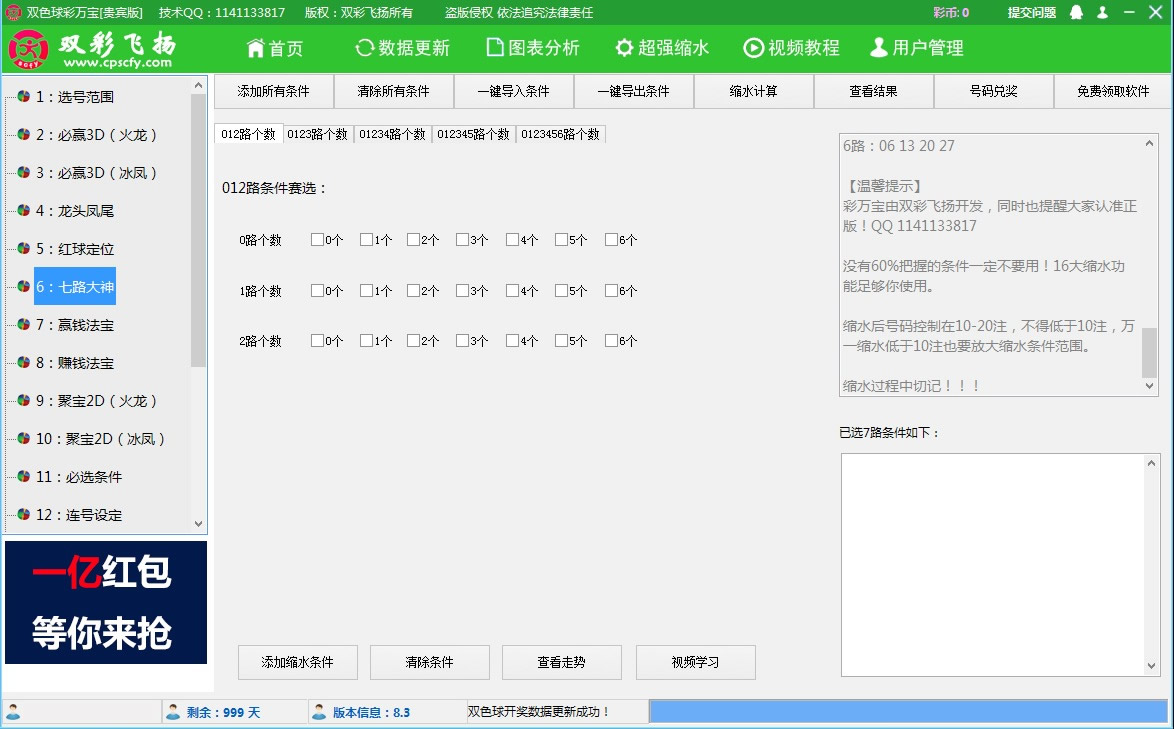Open the 首页 home page
This screenshot has height=729, width=1174.
click(x=275, y=47)
